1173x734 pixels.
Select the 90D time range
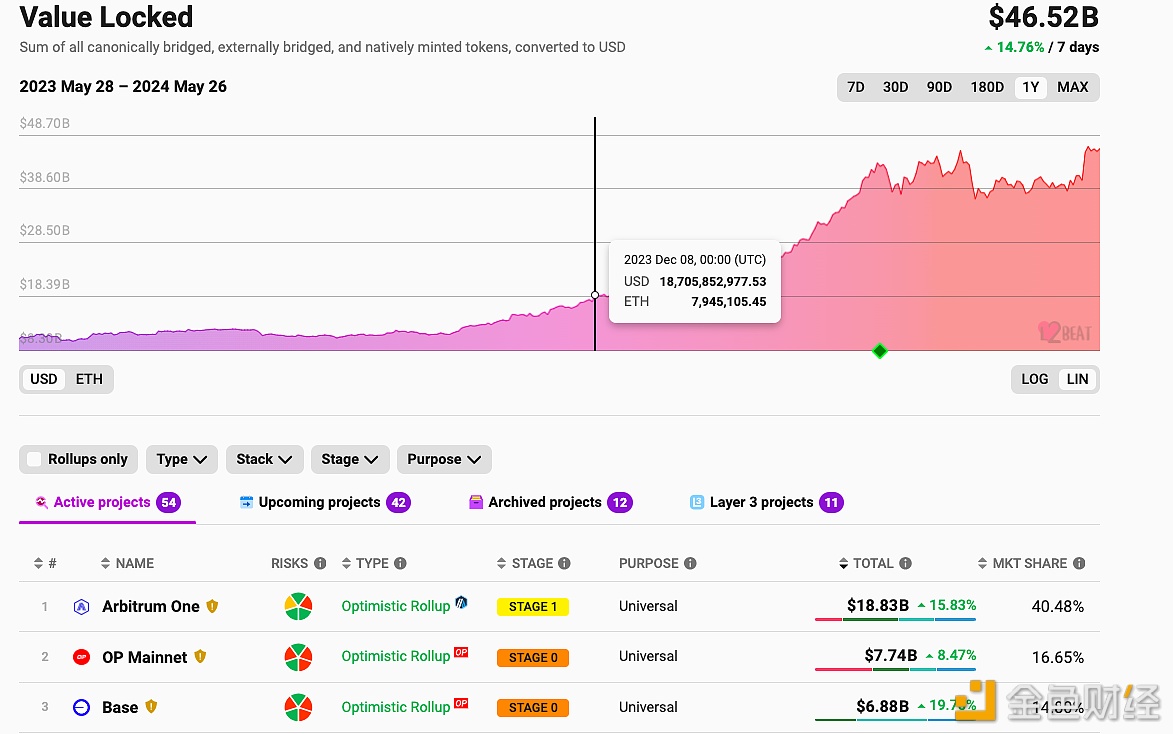(x=939, y=88)
